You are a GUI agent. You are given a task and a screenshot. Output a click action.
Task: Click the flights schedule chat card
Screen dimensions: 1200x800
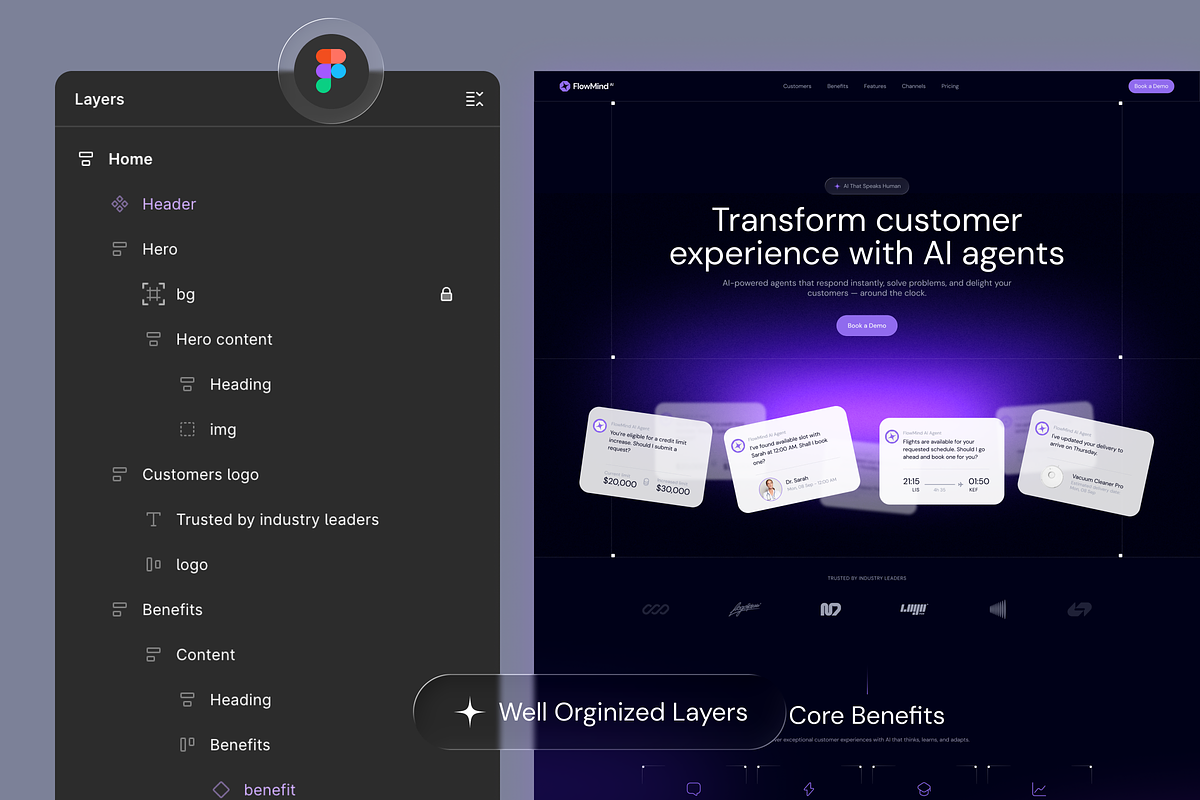(941, 461)
